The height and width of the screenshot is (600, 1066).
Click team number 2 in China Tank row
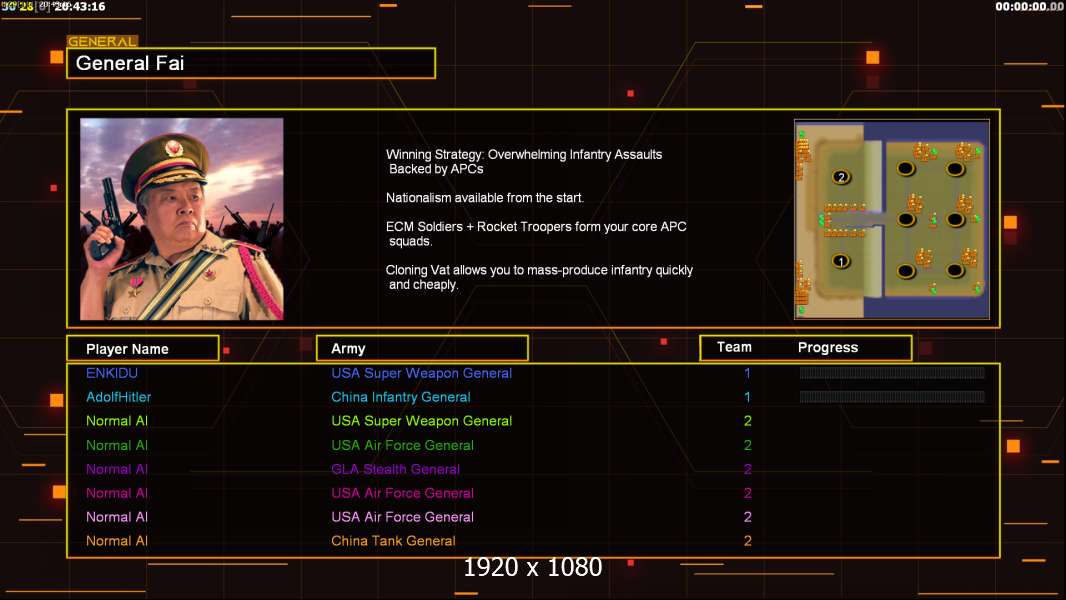point(748,541)
